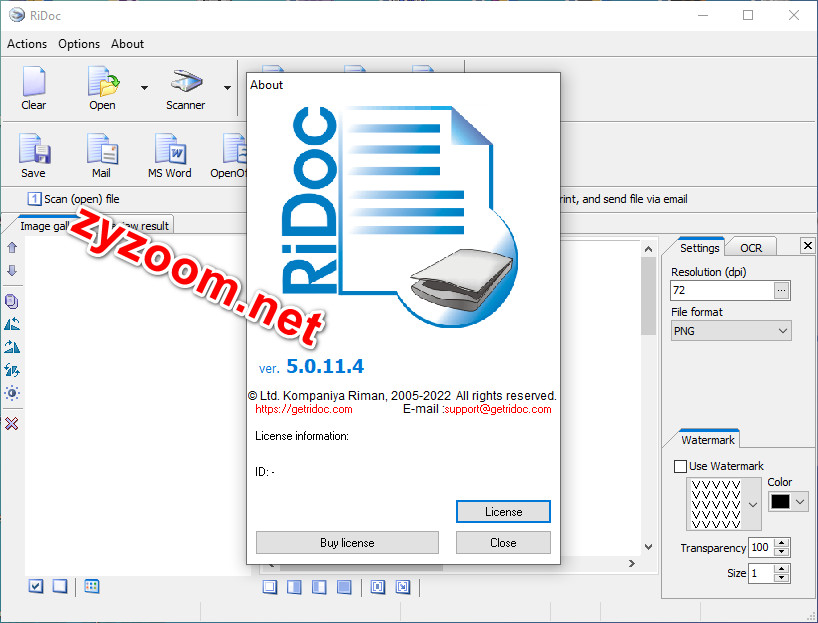
Task: Click the second page layout icon
Action: pos(294,587)
